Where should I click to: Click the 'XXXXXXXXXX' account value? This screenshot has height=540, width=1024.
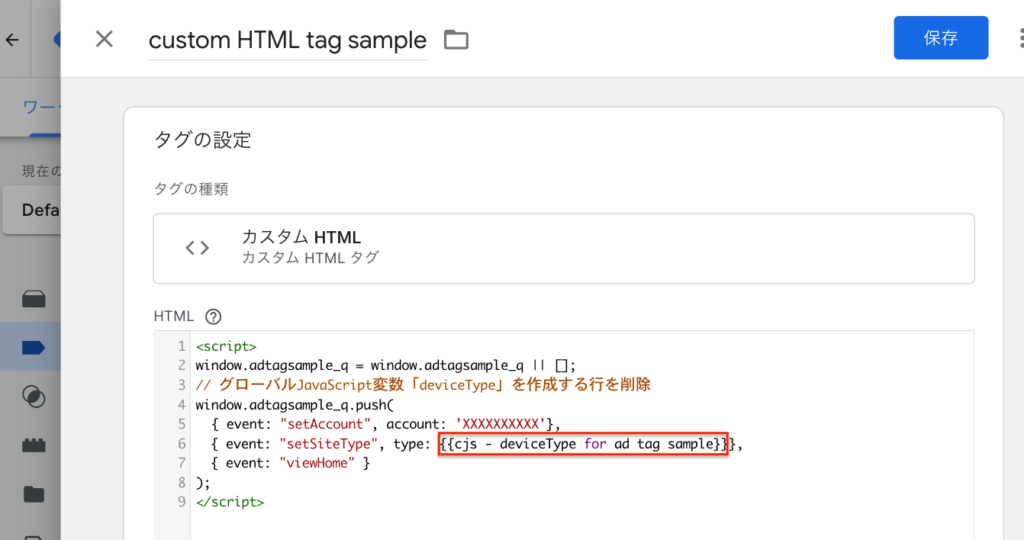click(500, 424)
